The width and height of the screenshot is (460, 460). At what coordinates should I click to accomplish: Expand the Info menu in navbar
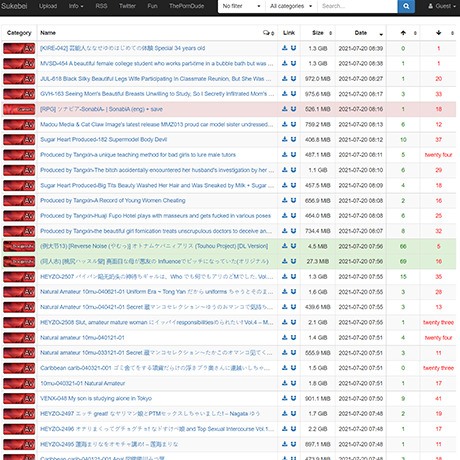click(76, 6)
